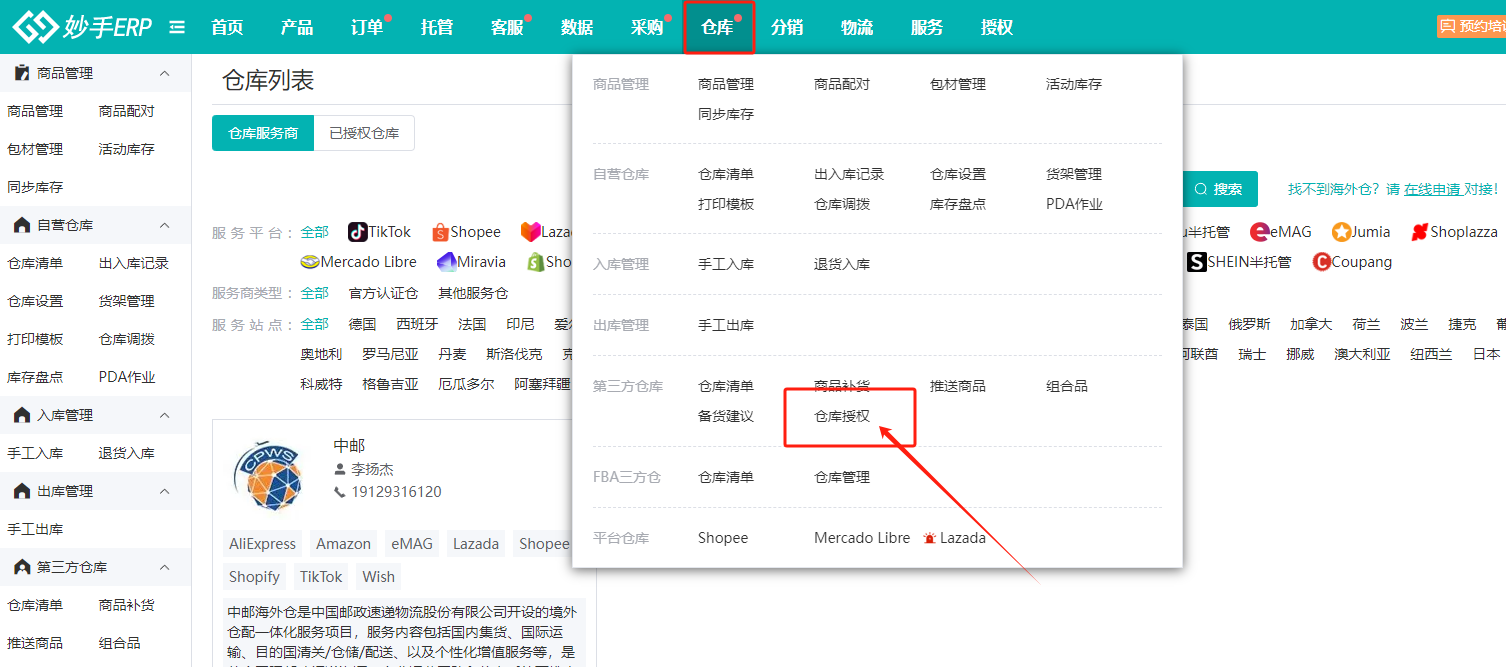Filter service platform by Miravia
1506x667 pixels.
coord(471,262)
